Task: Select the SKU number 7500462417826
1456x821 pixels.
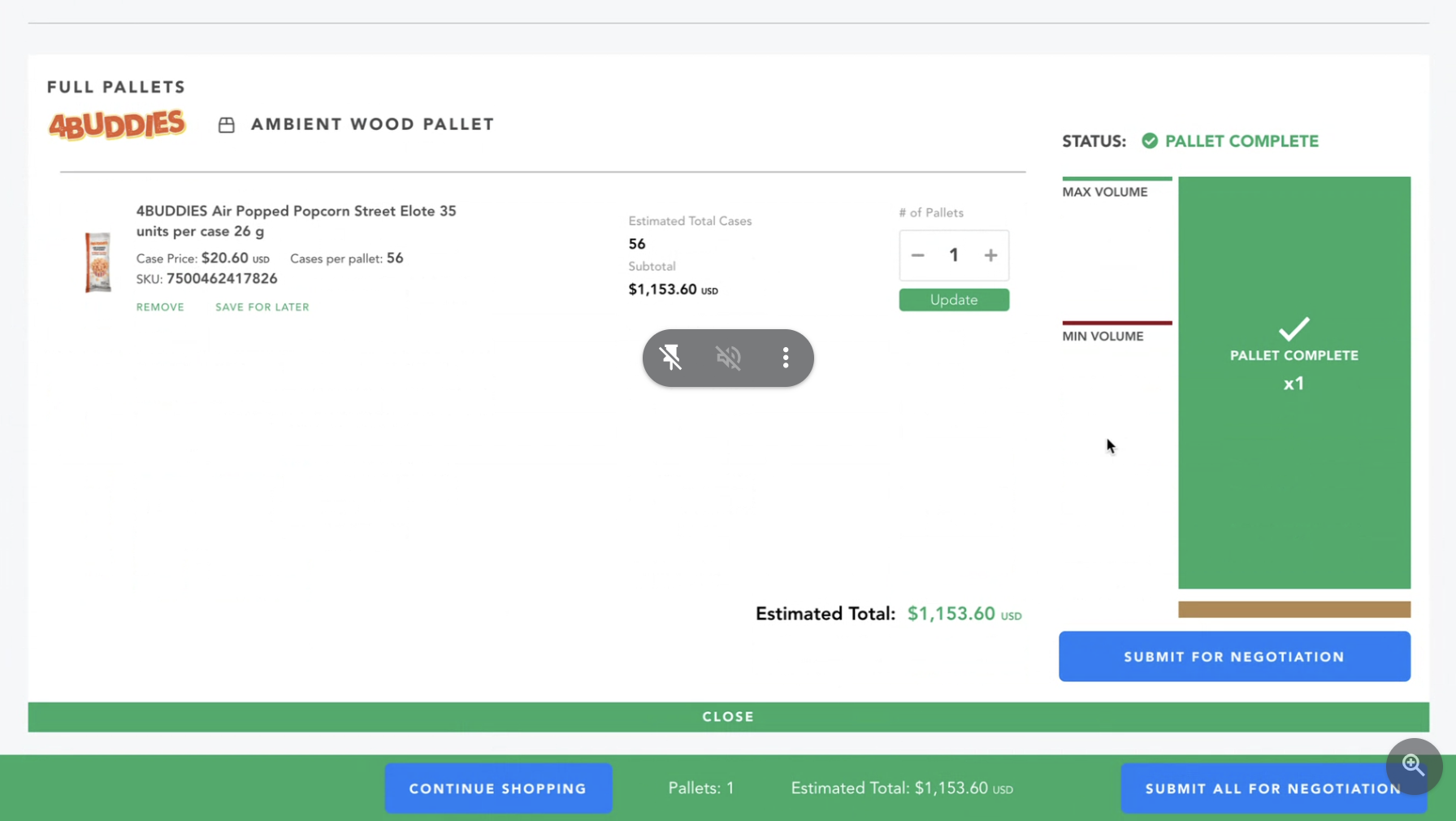Action: click(x=222, y=279)
